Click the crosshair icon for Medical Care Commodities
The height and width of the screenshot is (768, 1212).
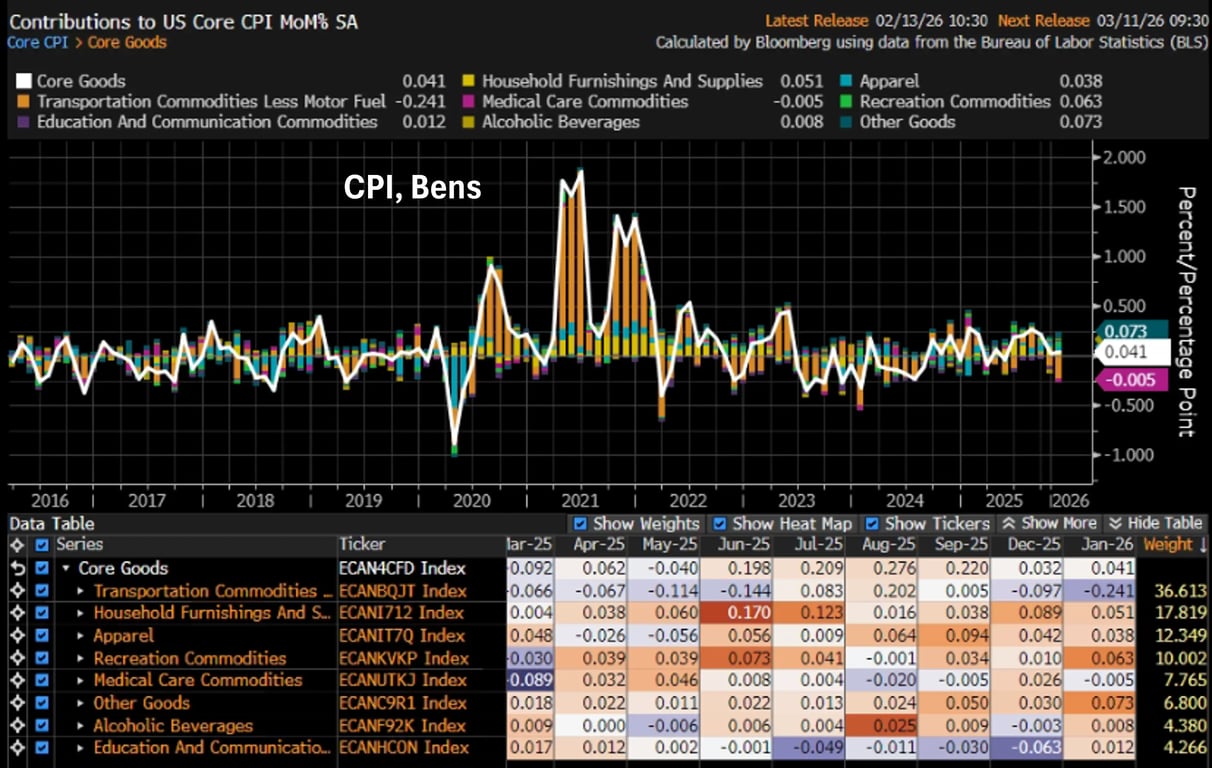tap(15, 681)
